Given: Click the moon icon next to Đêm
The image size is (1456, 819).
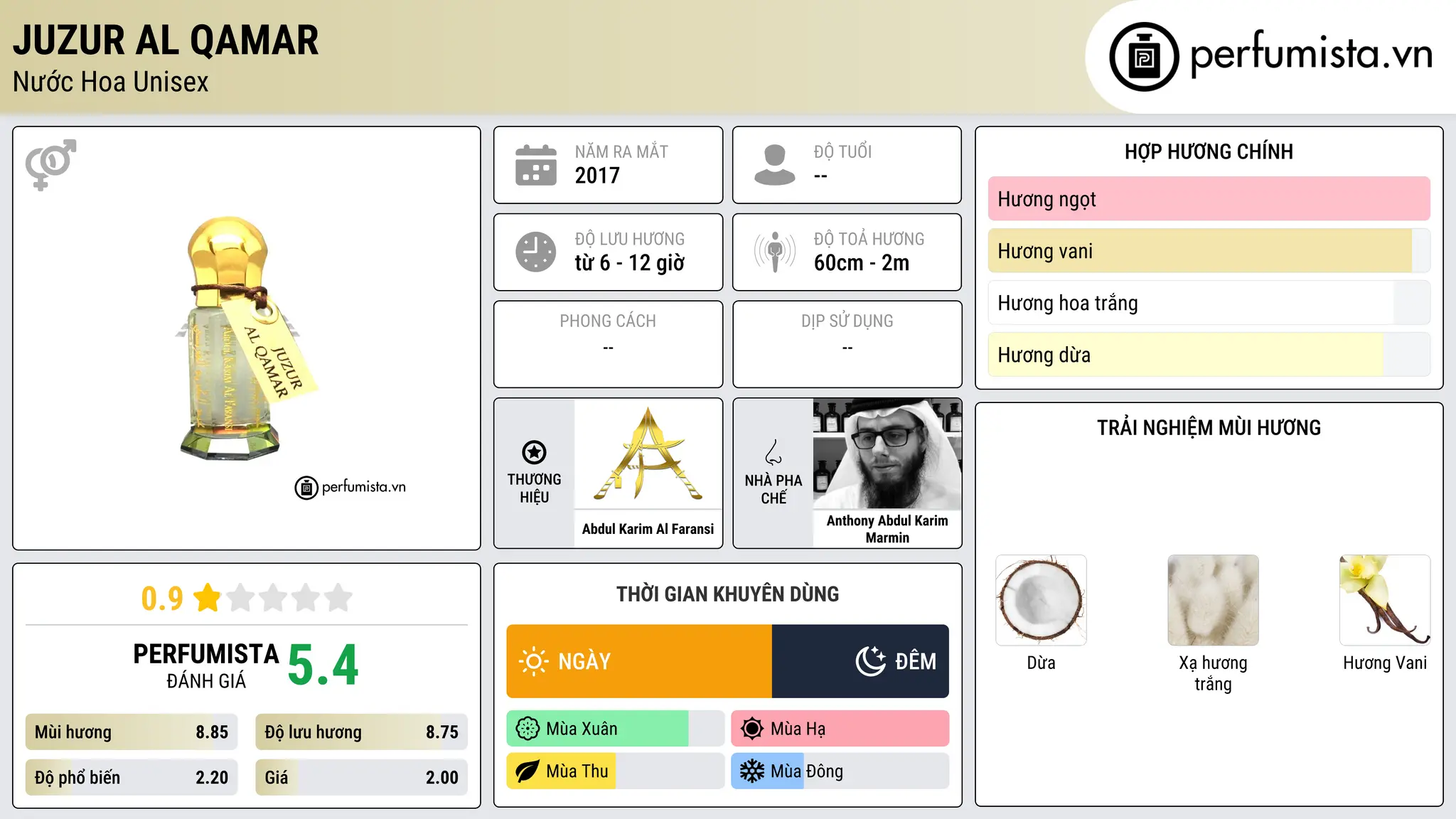Looking at the screenshot, I should tap(871, 661).
